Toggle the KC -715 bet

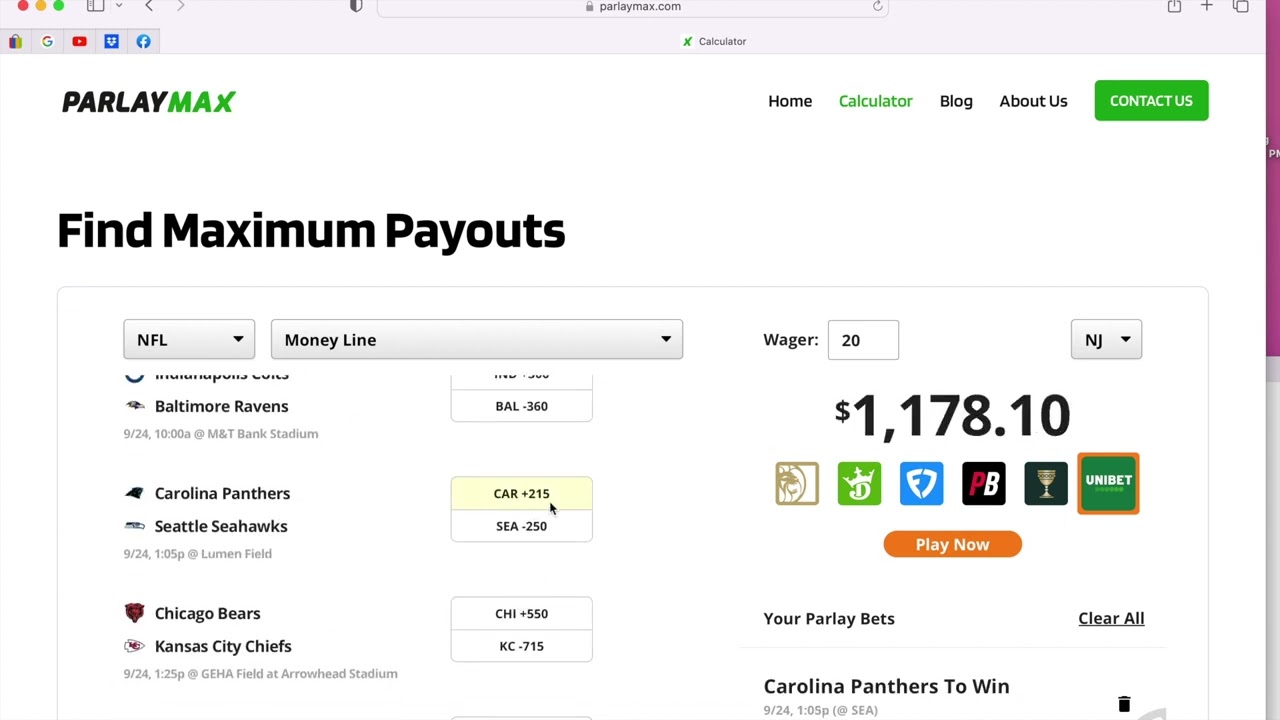[x=521, y=646]
